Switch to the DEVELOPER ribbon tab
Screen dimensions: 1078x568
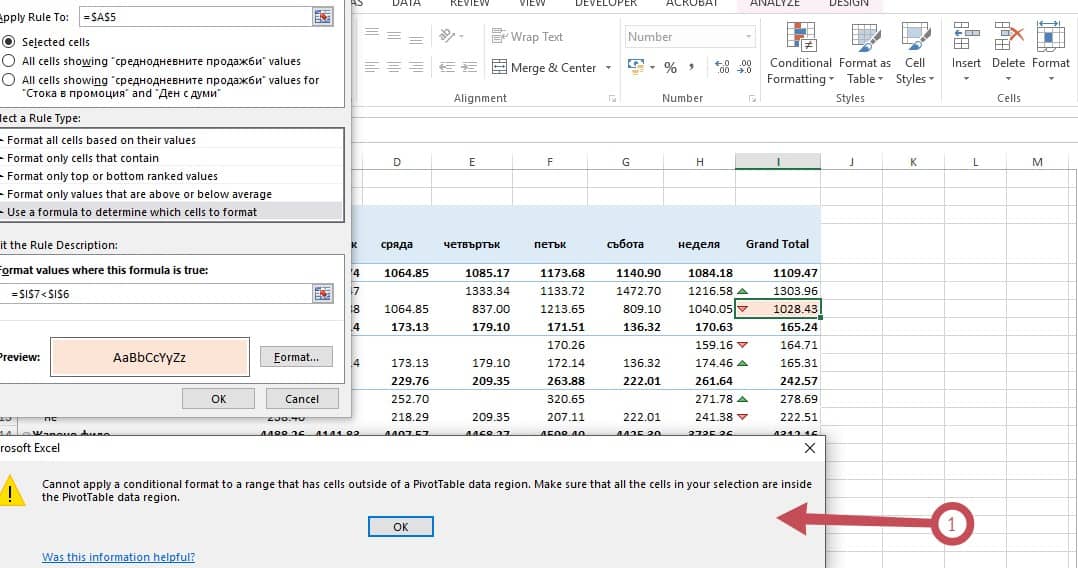[x=606, y=3]
